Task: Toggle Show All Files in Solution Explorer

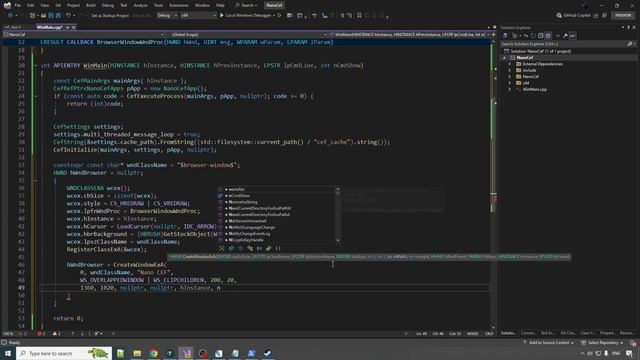Action: pyautogui.click(x=548, y=36)
